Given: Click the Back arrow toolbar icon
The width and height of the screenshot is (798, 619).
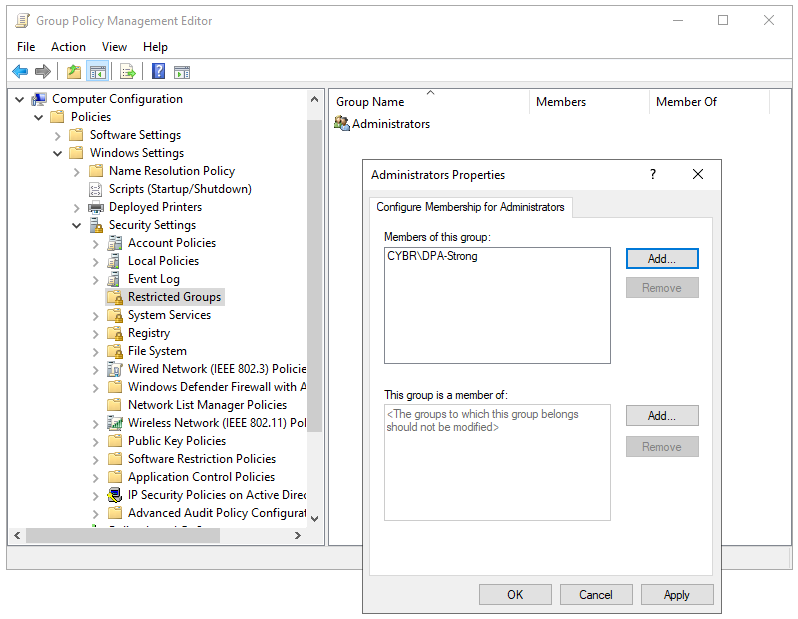Looking at the screenshot, I should 20,71.
